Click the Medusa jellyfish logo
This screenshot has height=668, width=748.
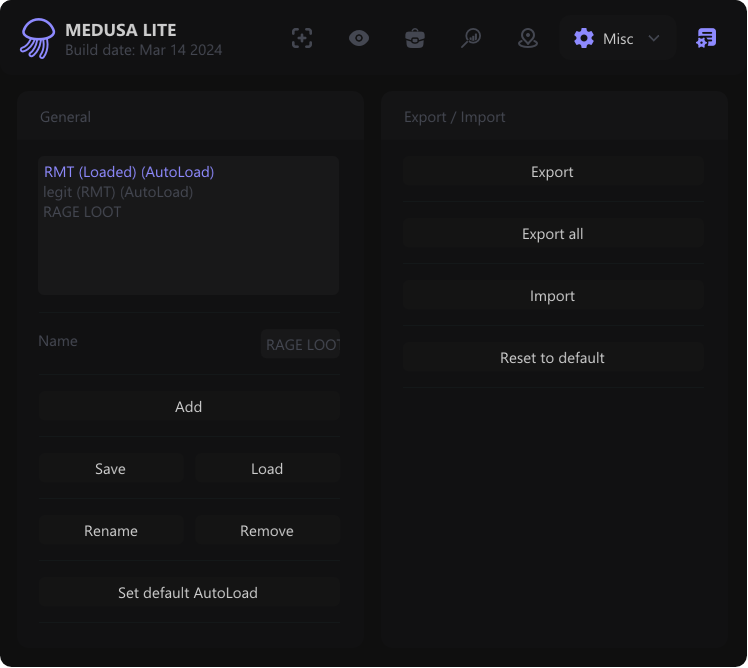coord(38,38)
